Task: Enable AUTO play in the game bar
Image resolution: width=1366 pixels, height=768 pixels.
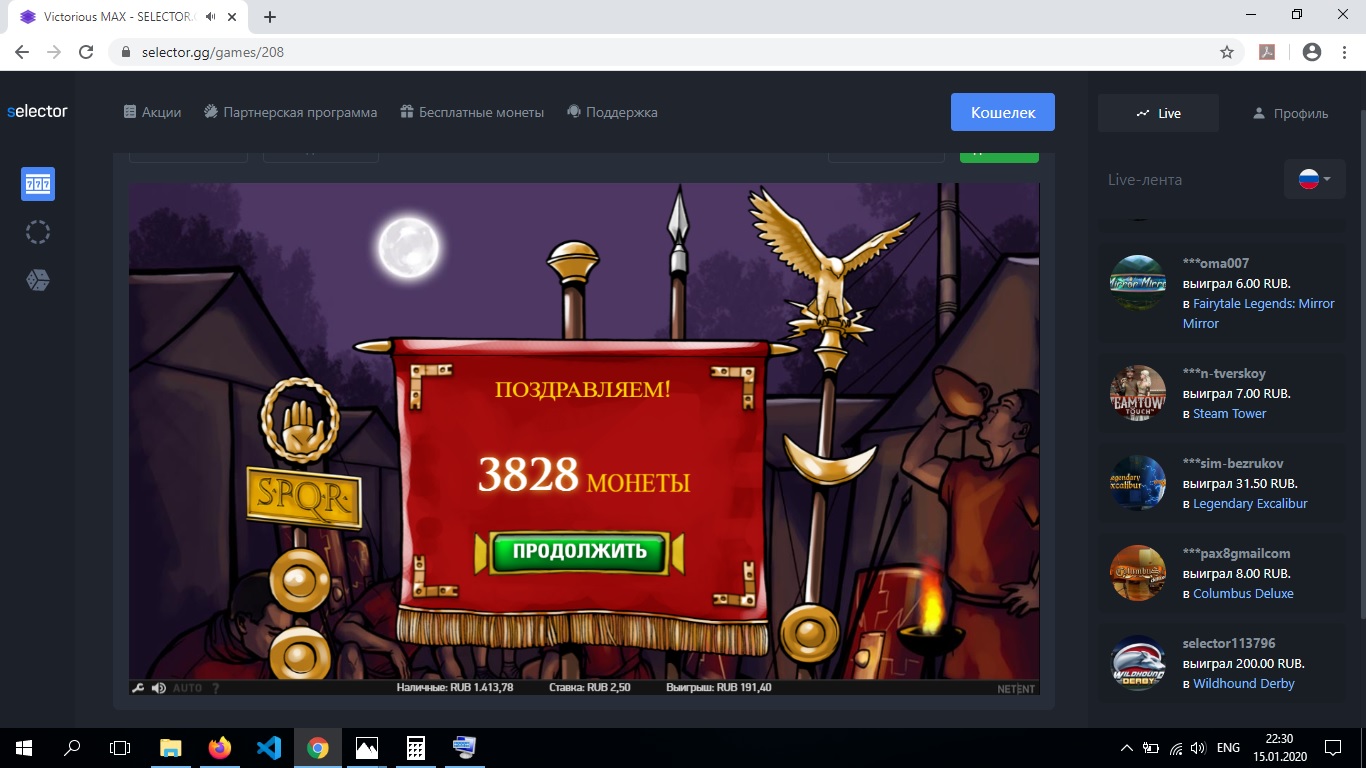Action: point(187,688)
